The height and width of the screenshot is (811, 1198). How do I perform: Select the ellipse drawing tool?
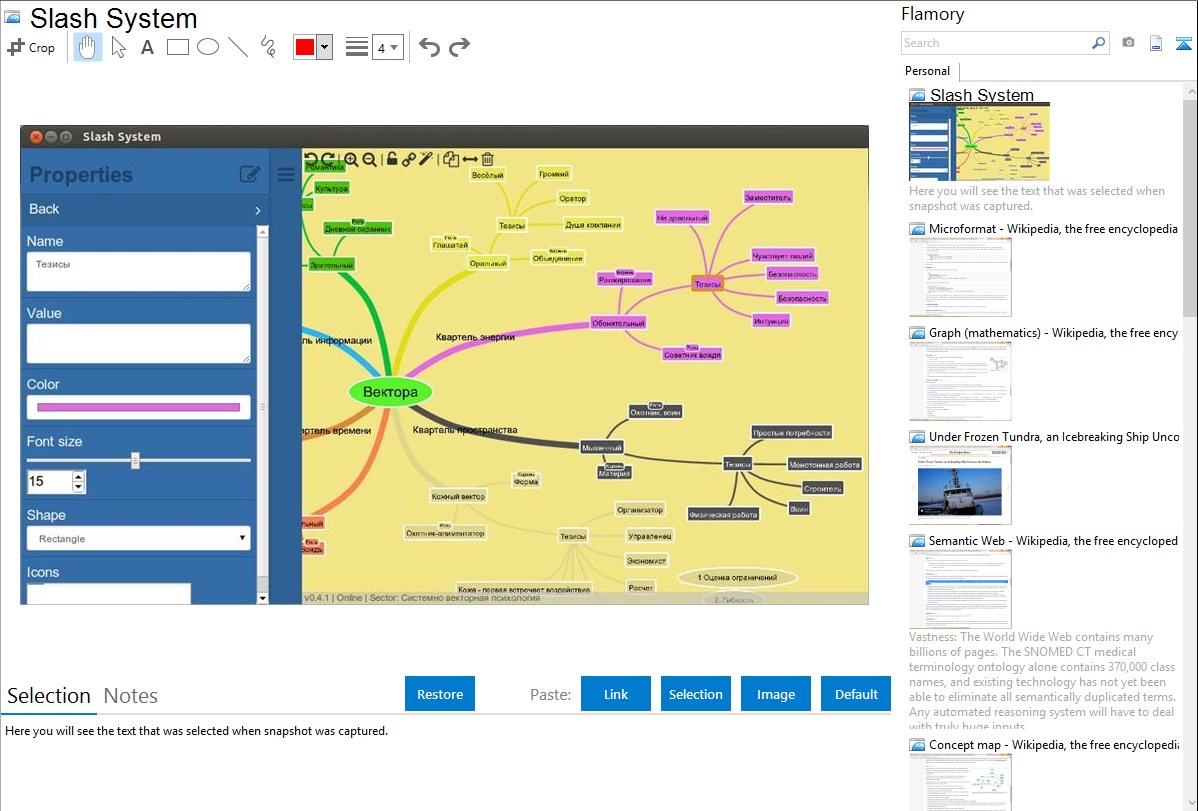pos(208,47)
